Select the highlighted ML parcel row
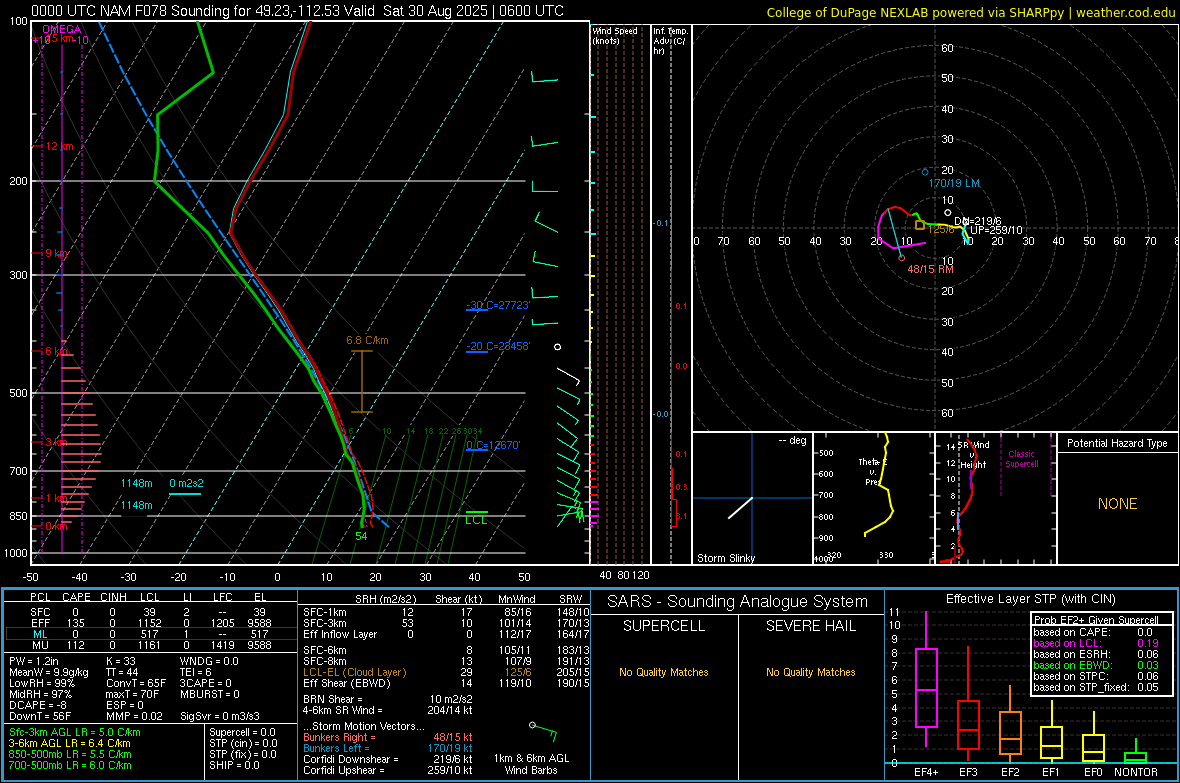Viewport: 1180px width, 783px height. [x=150, y=634]
